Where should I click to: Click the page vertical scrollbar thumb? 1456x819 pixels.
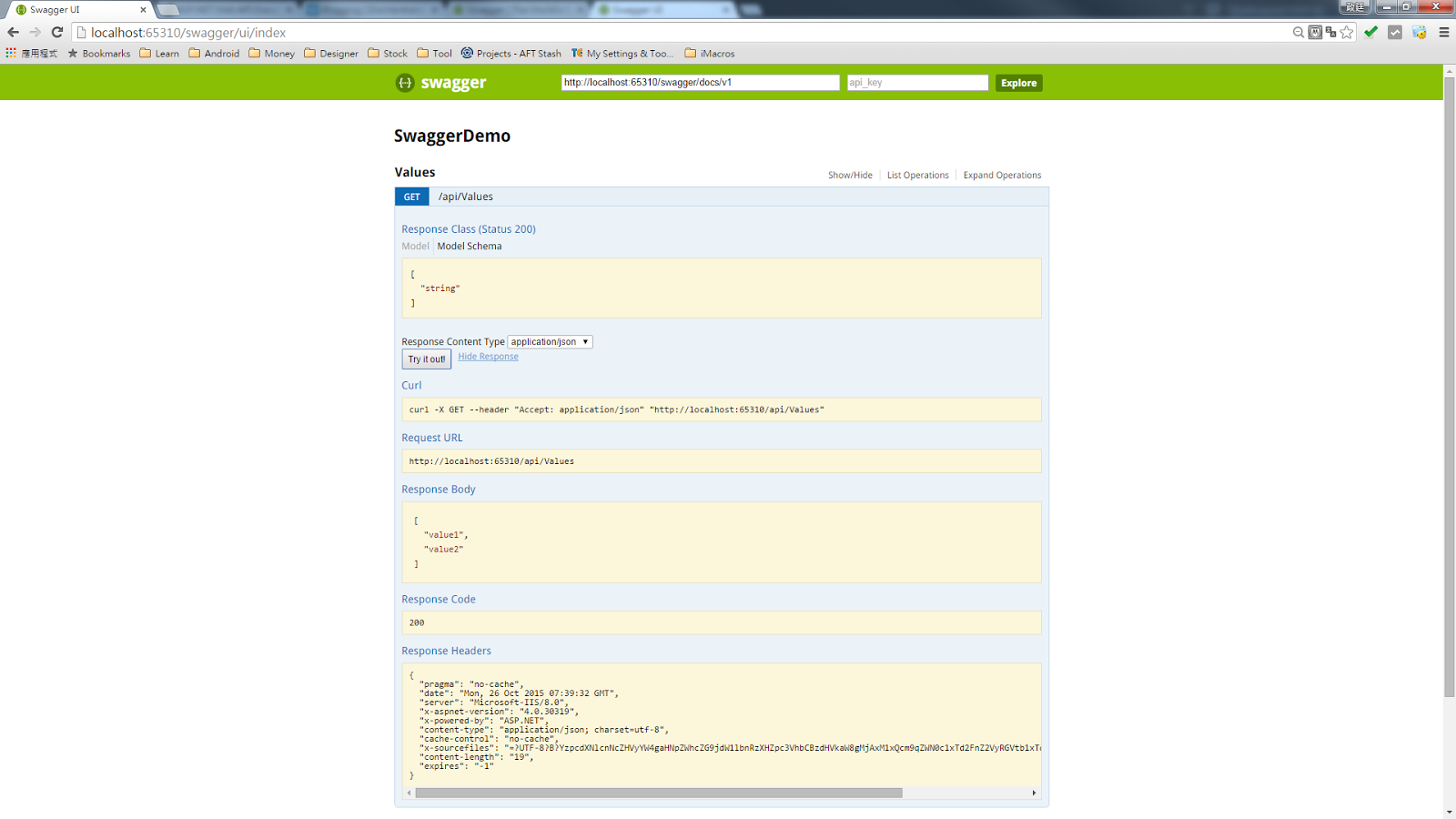pos(1449,387)
